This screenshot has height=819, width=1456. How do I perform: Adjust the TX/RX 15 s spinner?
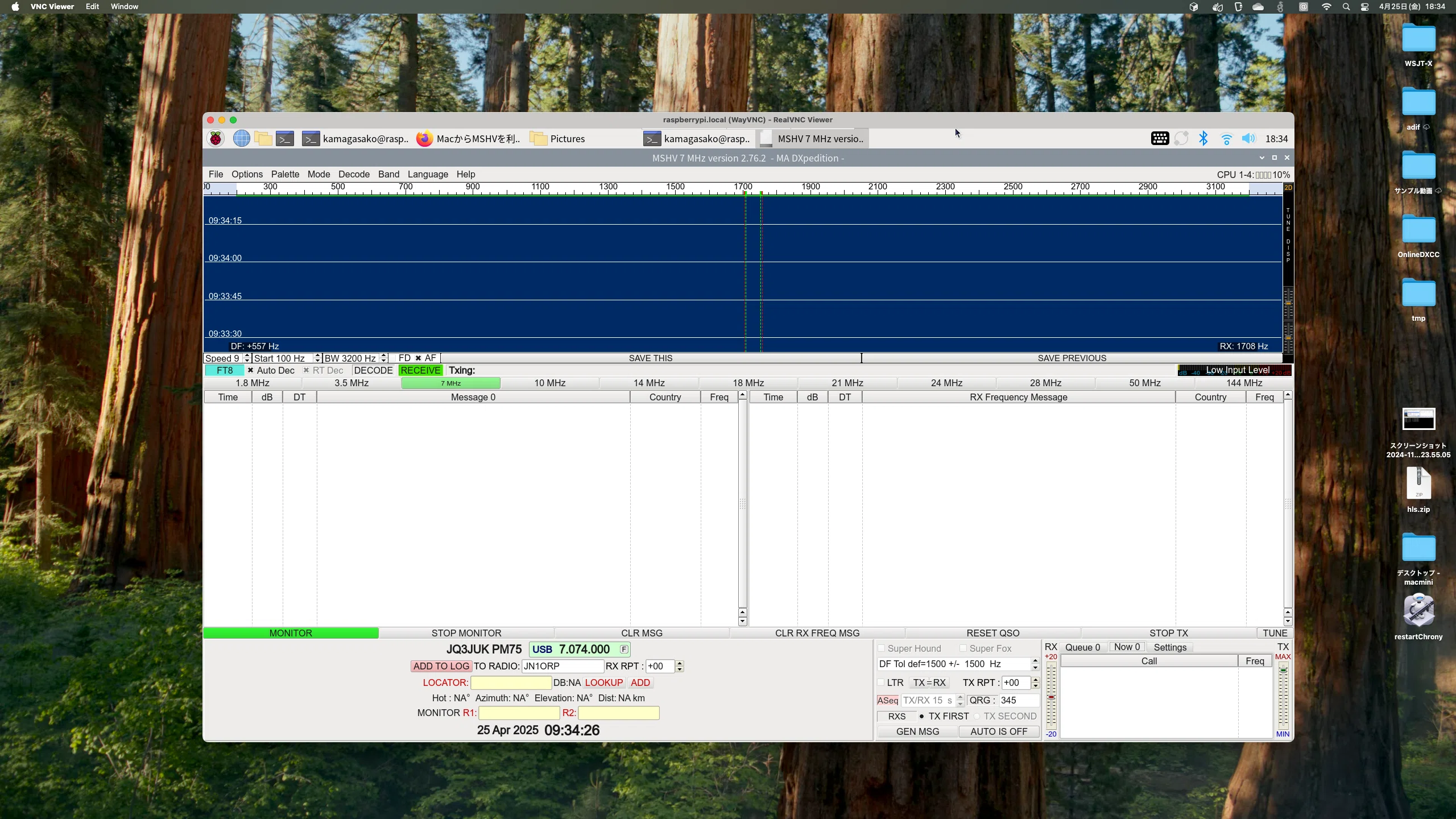pyautogui.click(x=960, y=700)
